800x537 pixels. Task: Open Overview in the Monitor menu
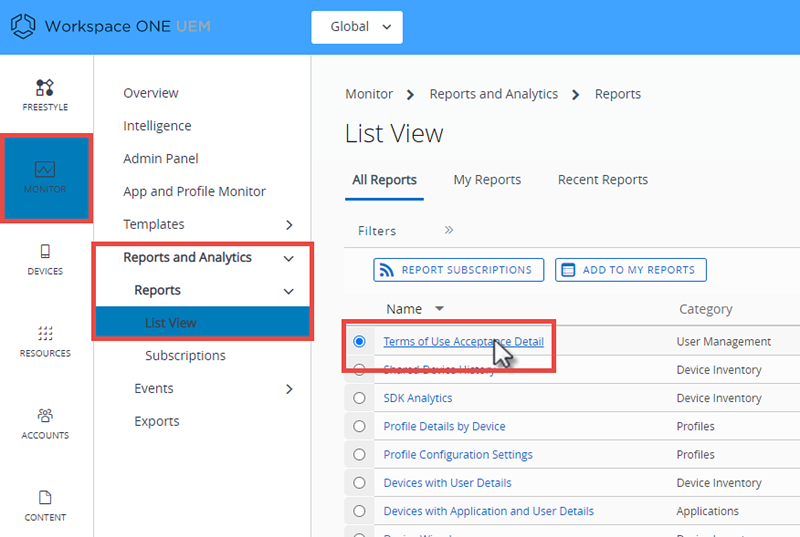(x=151, y=93)
